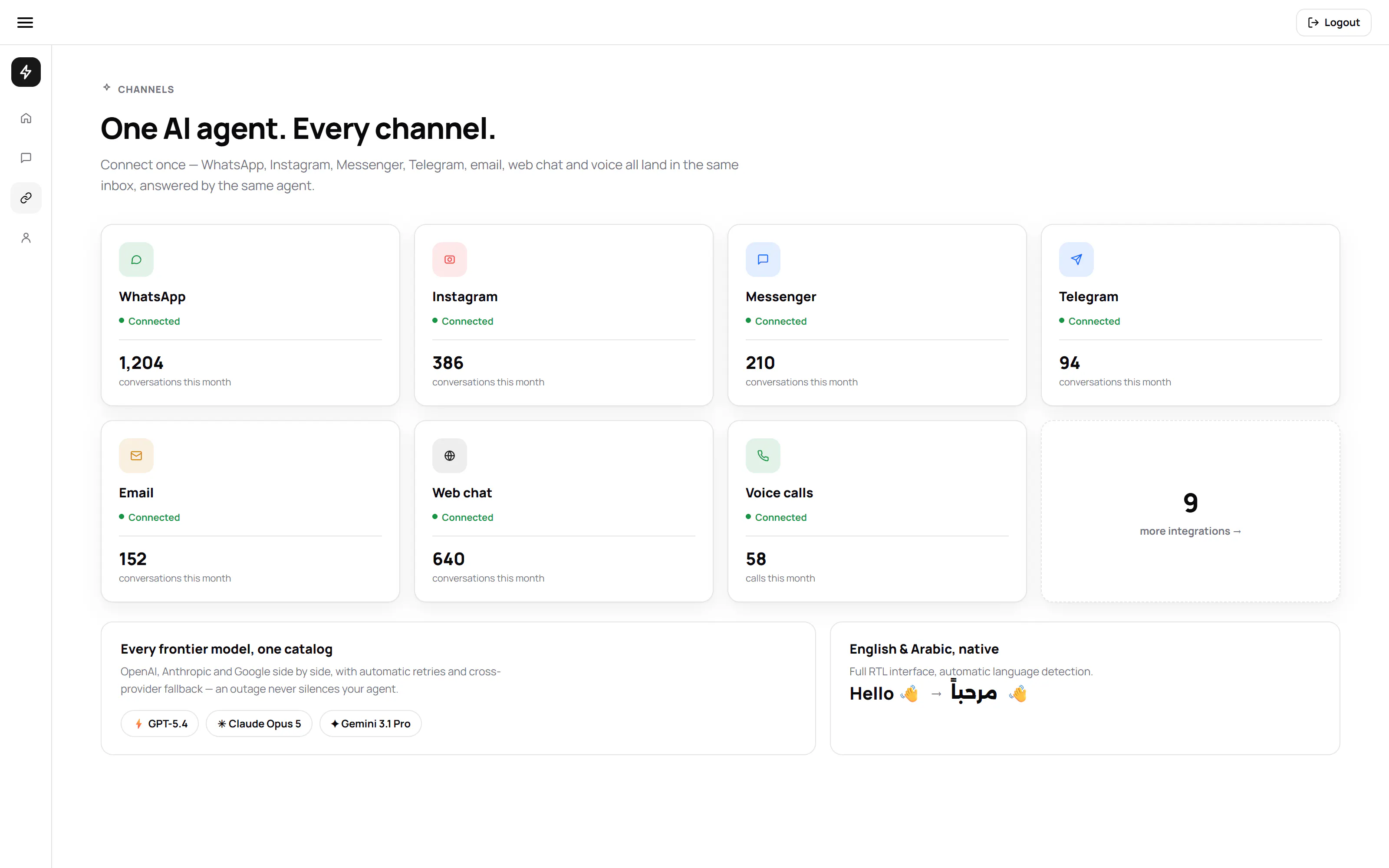Open the user profile sidebar icon
The image size is (1389, 868).
coord(26,238)
